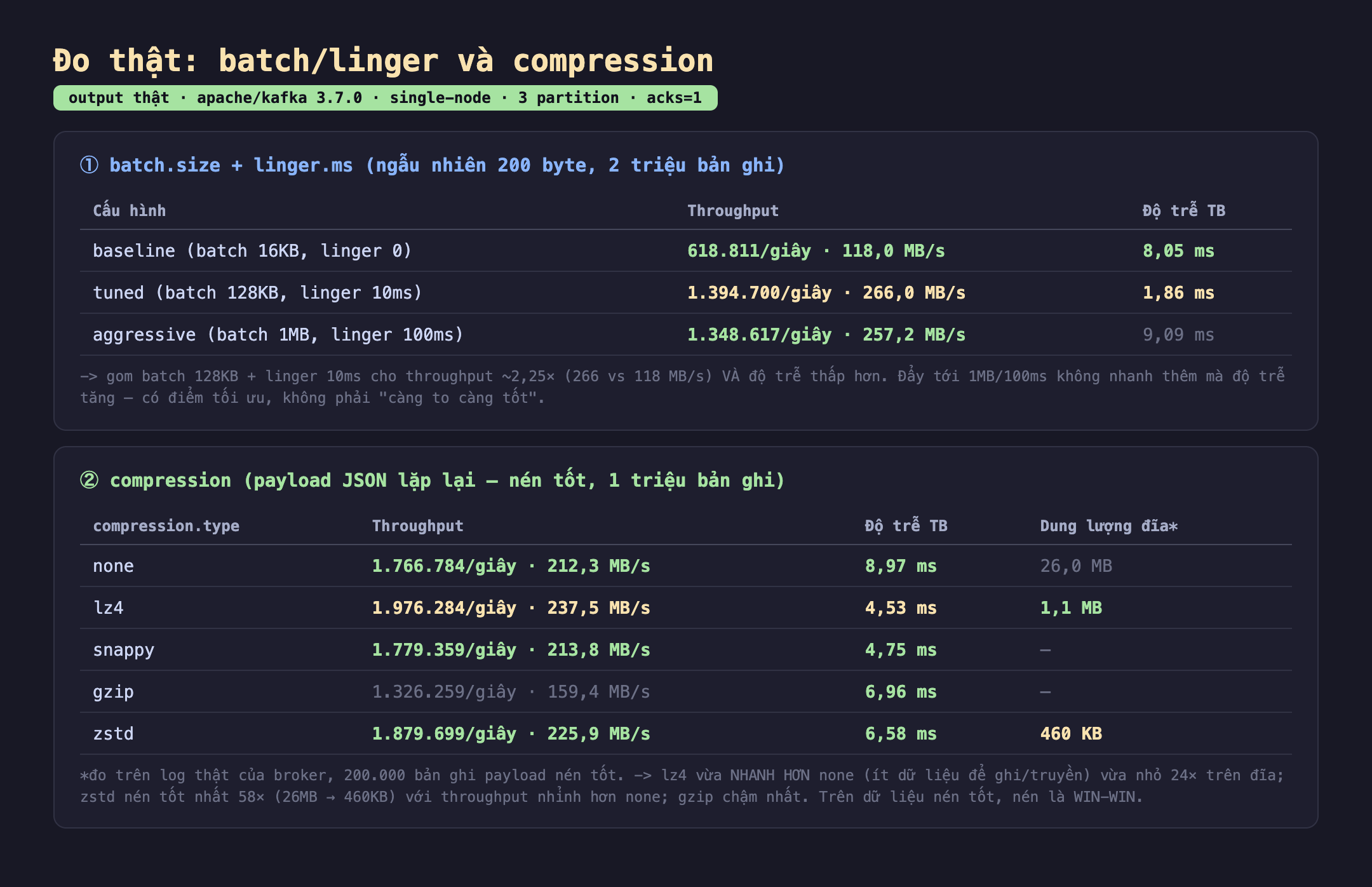This screenshot has width=1372, height=887.
Task: Click the "460 KB" disk size cell
Action: [1071, 734]
